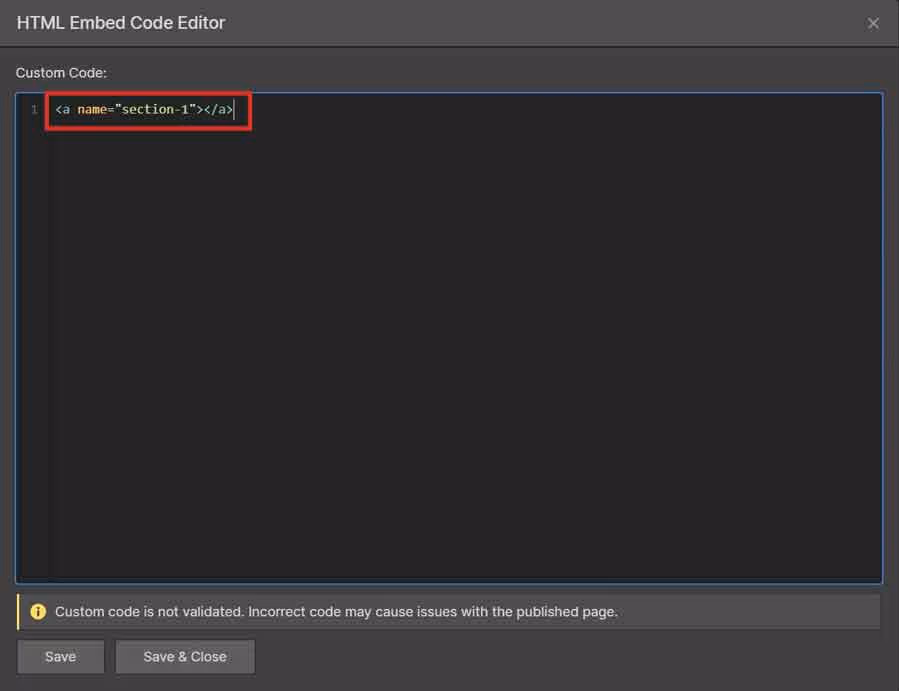Click the closing </a> tag
Screen dimensions: 899x691
(218, 109)
